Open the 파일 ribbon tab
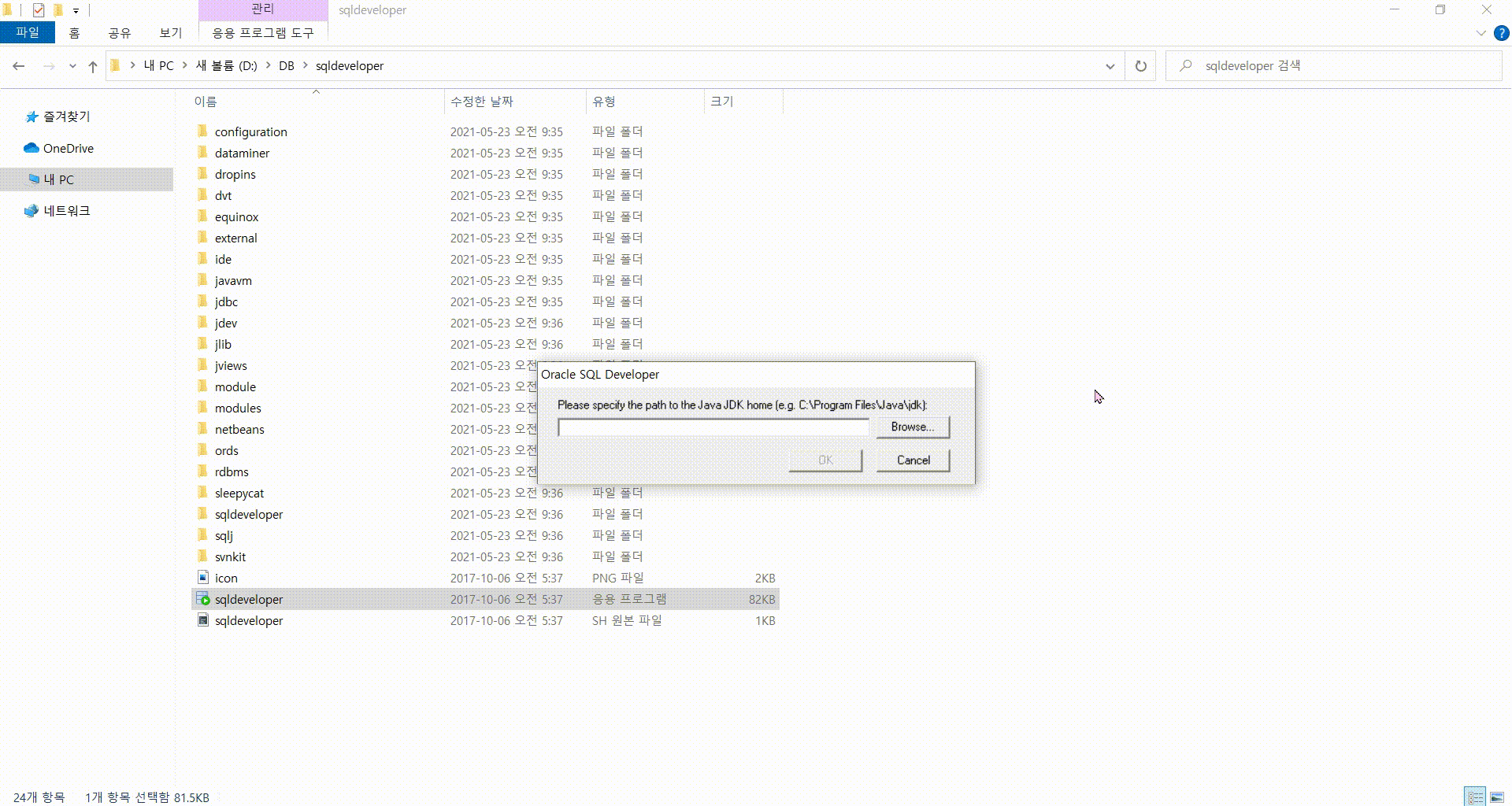Image resolution: width=1512 pixels, height=806 pixels. pyautogui.click(x=28, y=32)
